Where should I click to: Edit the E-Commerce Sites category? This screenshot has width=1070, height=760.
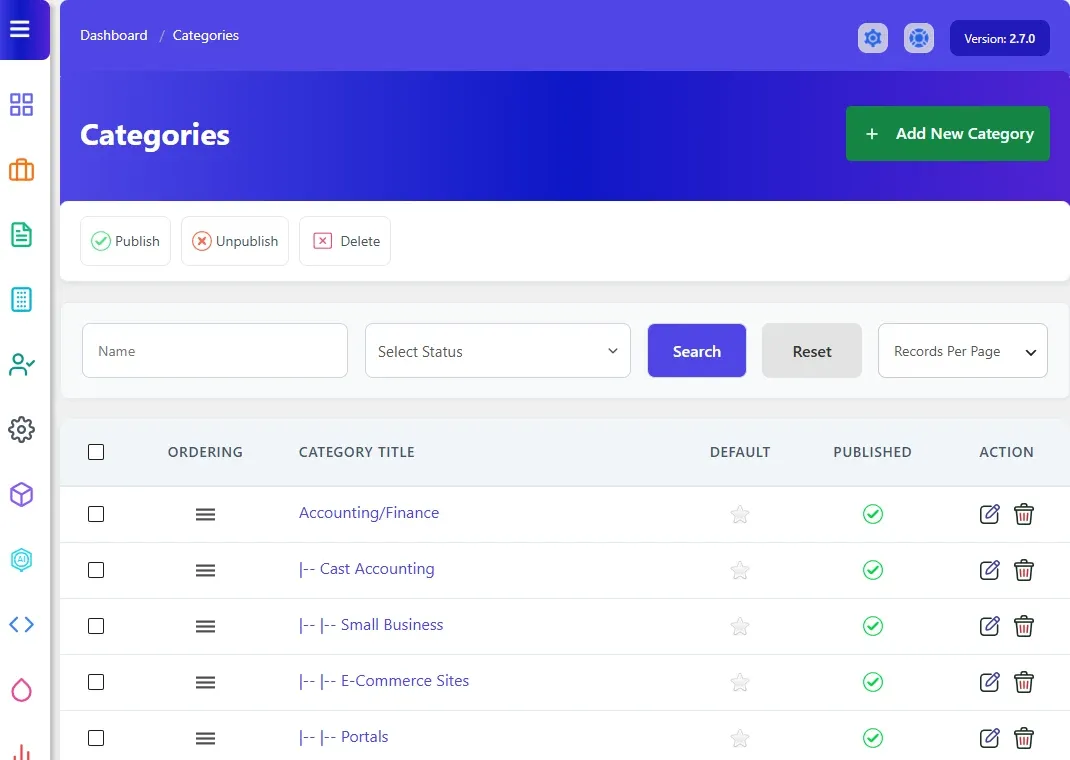click(x=989, y=682)
